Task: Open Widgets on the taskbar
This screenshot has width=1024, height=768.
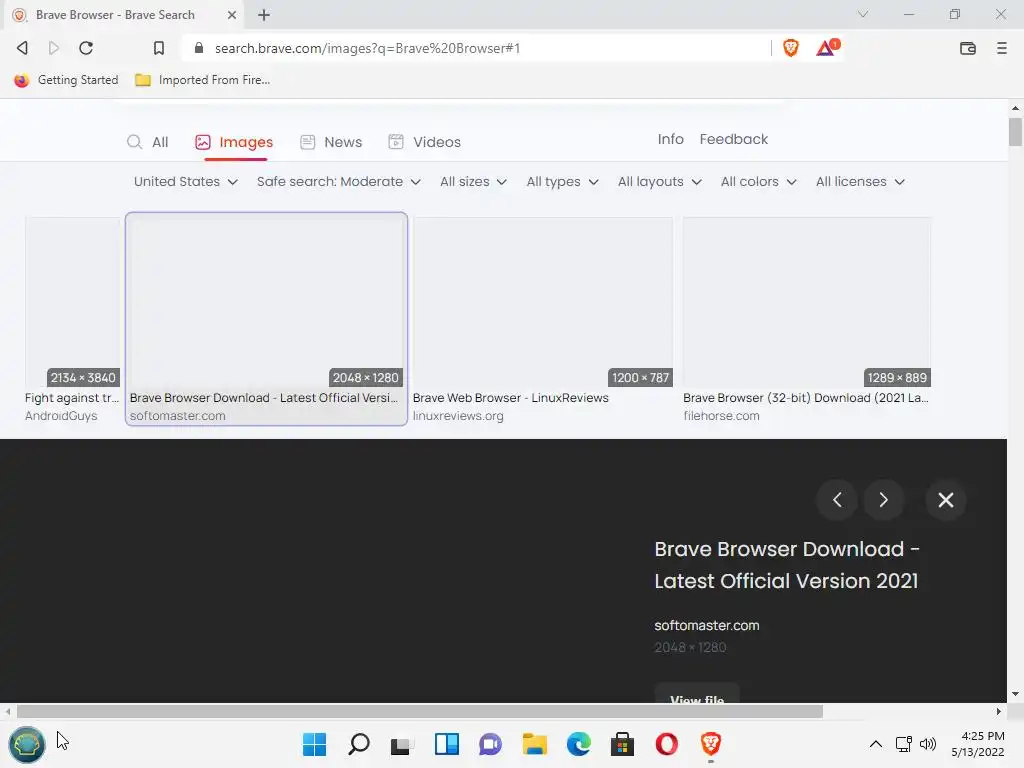Action: pos(447,744)
